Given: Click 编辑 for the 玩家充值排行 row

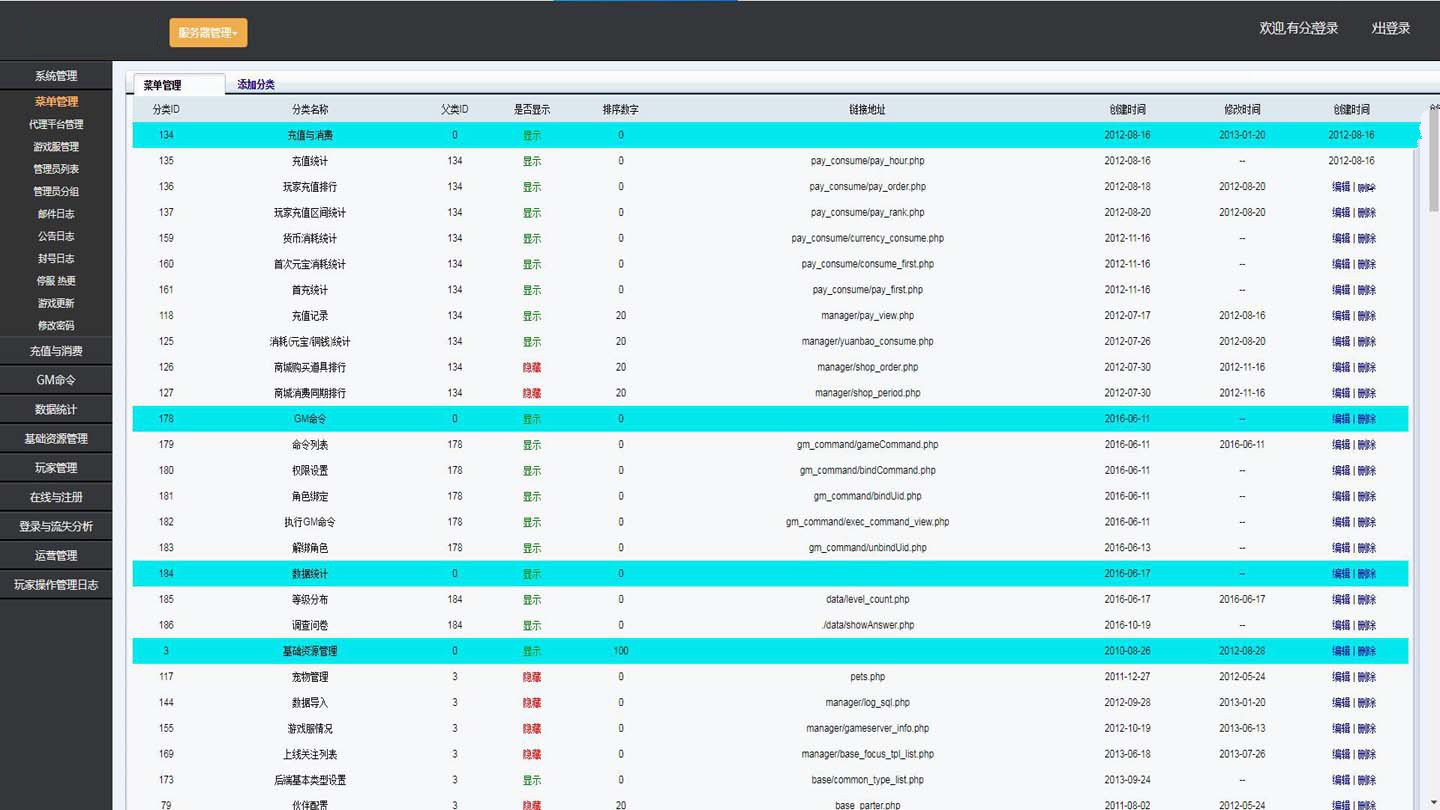Looking at the screenshot, I should coord(1341,187).
